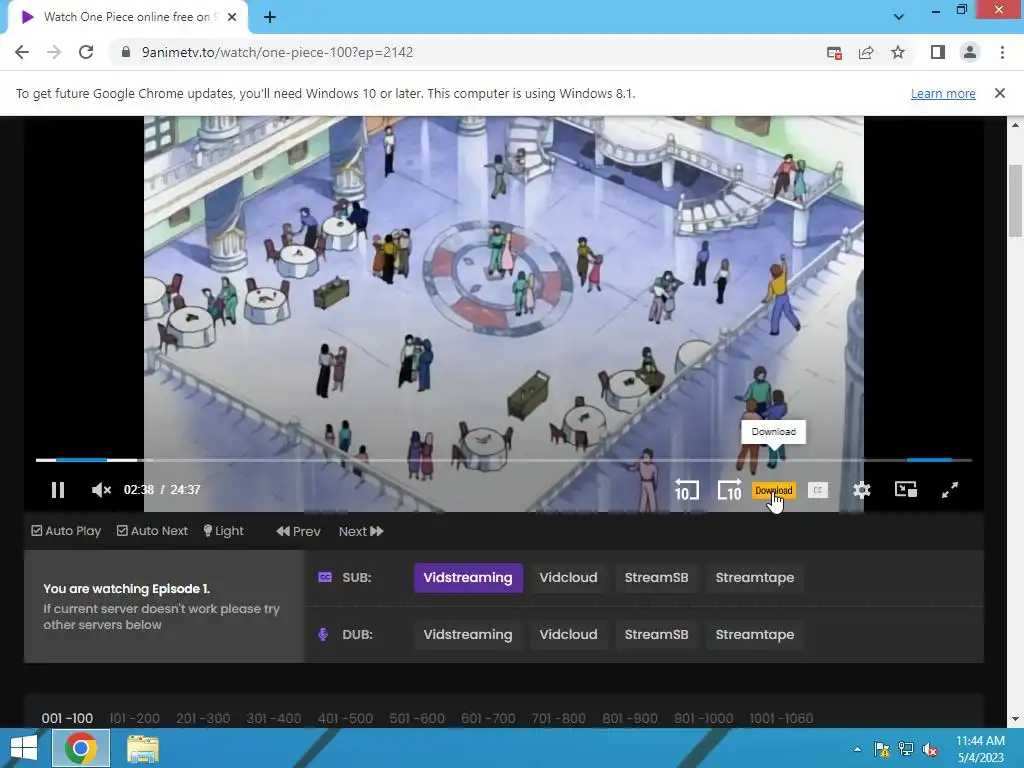
Task: Unmute the video player volume
Action: pyautogui.click(x=101, y=490)
